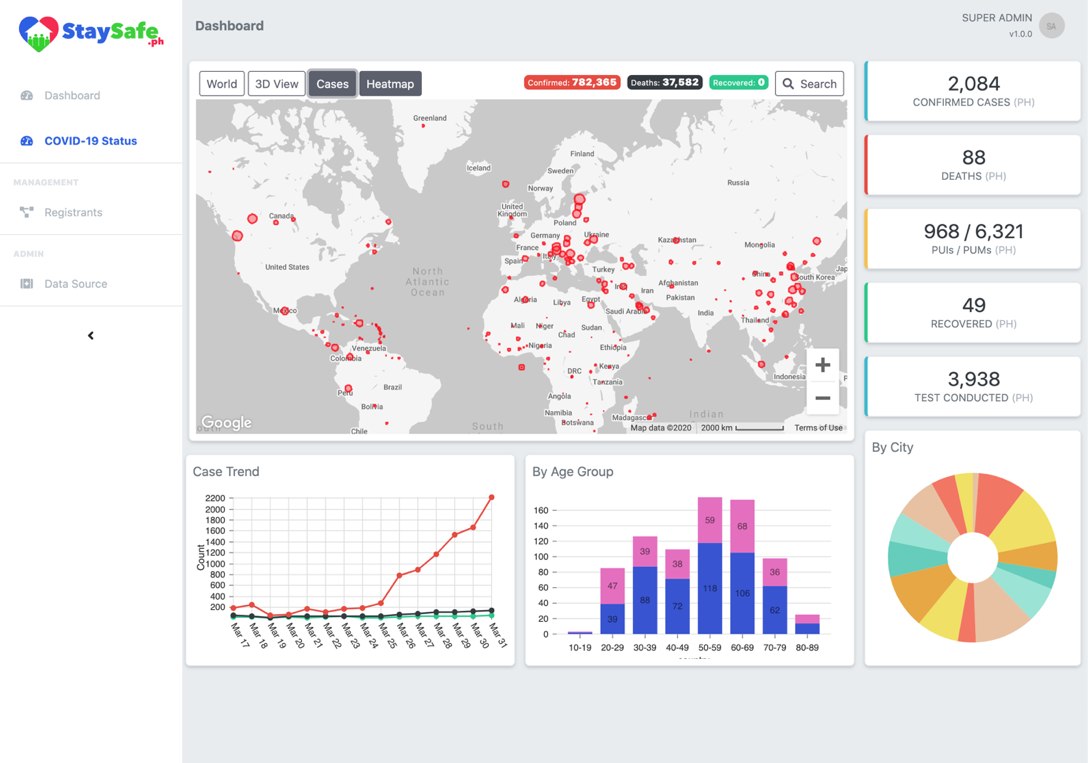Click the Dashboard gauge icon in sidebar
The width and height of the screenshot is (1088, 763).
pyautogui.click(x=27, y=96)
